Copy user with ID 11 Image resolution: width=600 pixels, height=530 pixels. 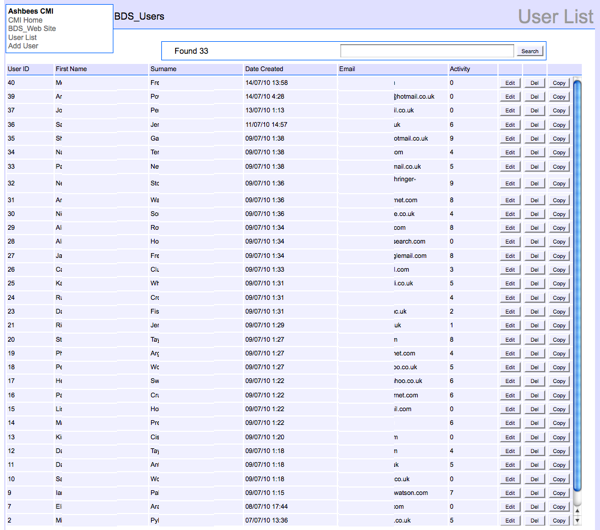[x=559, y=465]
